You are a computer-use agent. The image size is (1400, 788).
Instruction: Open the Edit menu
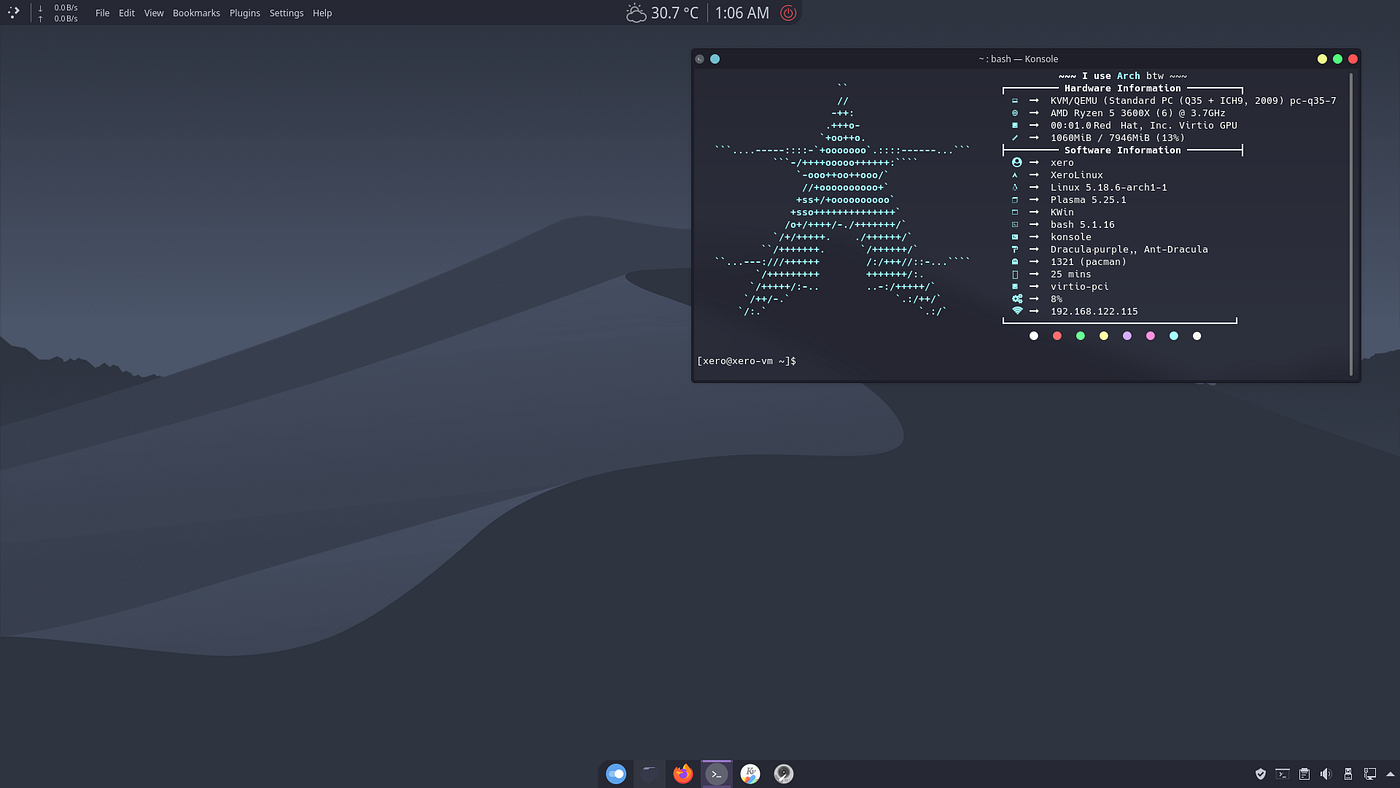pyautogui.click(x=127, y=13)
